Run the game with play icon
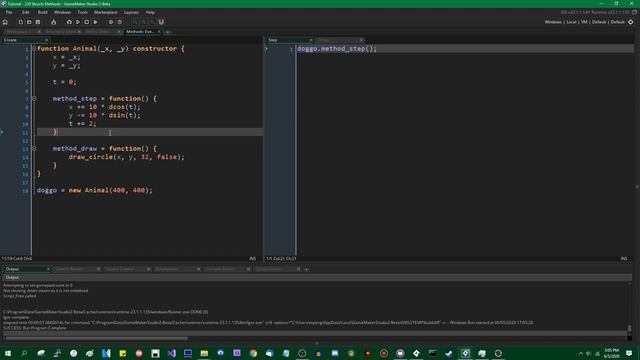 [x=78, y=22]
